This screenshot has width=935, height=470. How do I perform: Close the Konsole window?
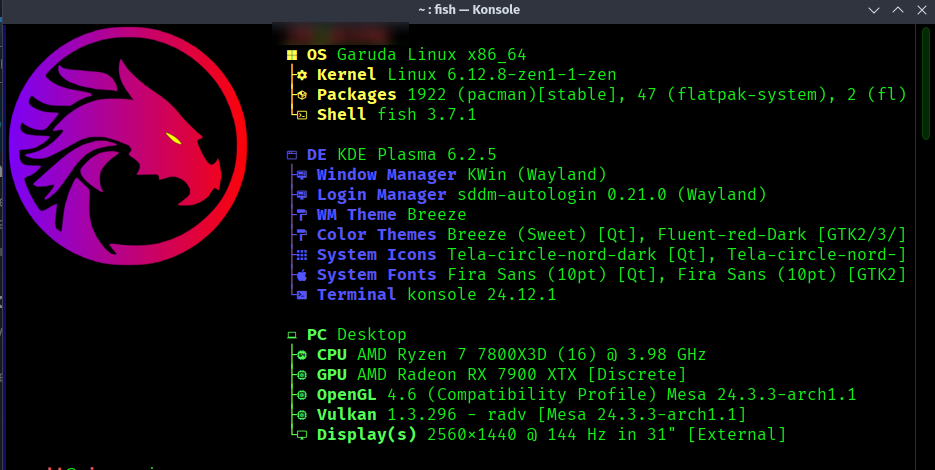(922, 10)
